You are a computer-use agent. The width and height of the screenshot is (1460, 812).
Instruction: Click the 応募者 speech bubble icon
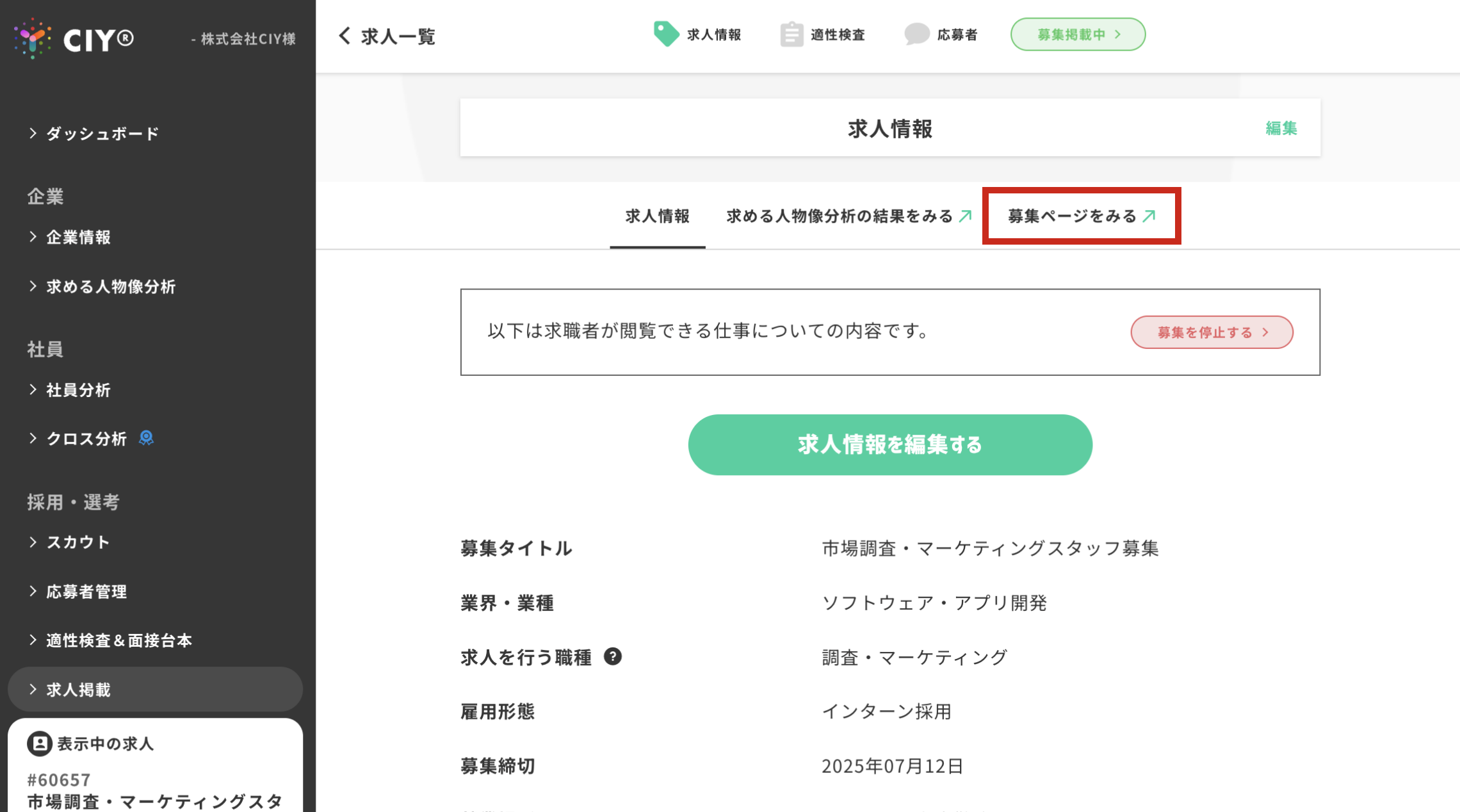[x=916, y=34]
